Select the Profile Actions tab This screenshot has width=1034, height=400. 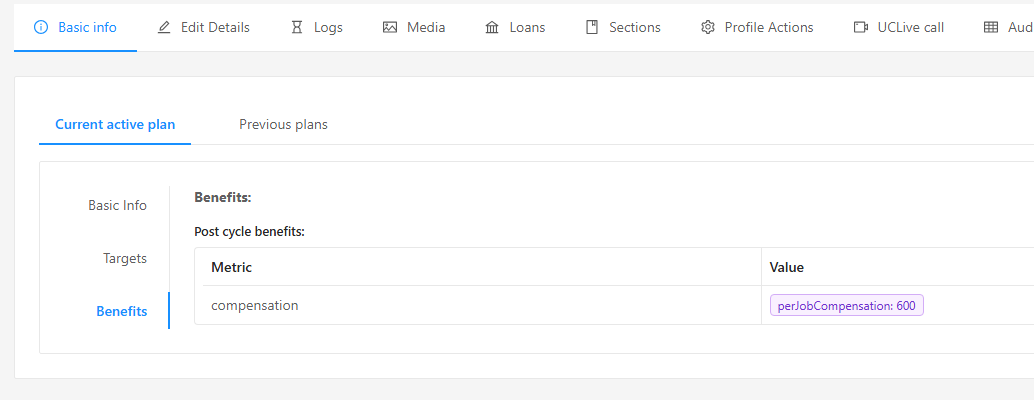click(x=769, y=27)
